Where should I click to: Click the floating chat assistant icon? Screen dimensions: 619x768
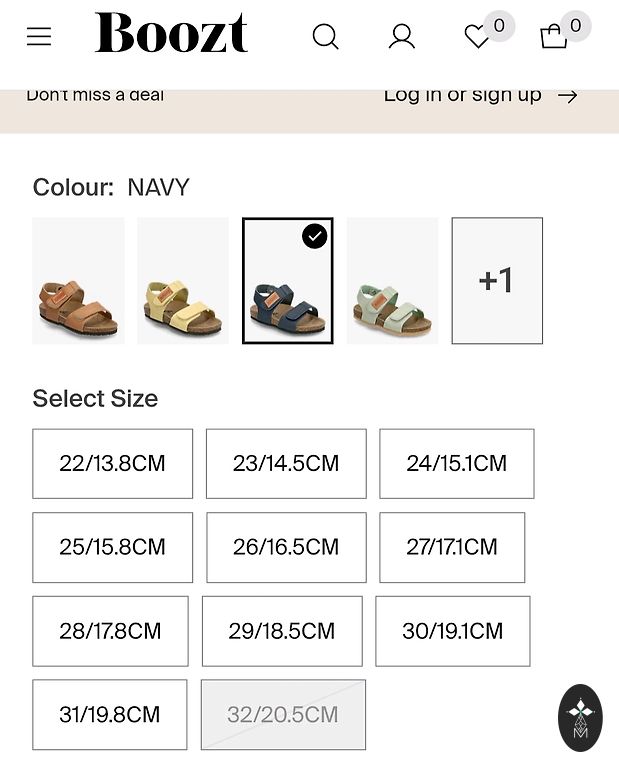pyautogui.click(x=580, y=717)
